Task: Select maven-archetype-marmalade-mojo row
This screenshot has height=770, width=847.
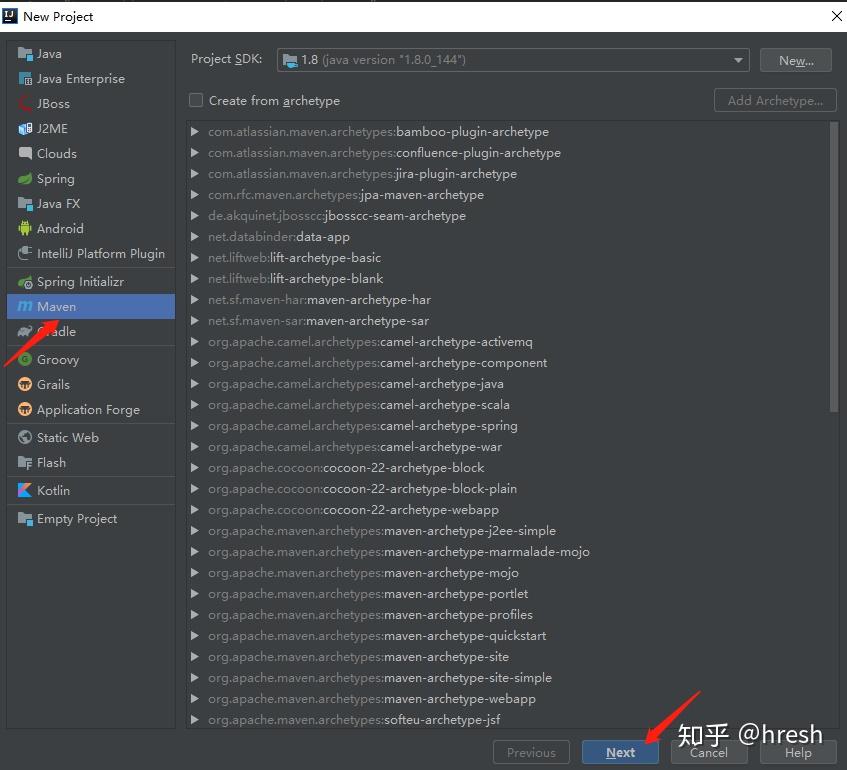Action: (510, 552)
